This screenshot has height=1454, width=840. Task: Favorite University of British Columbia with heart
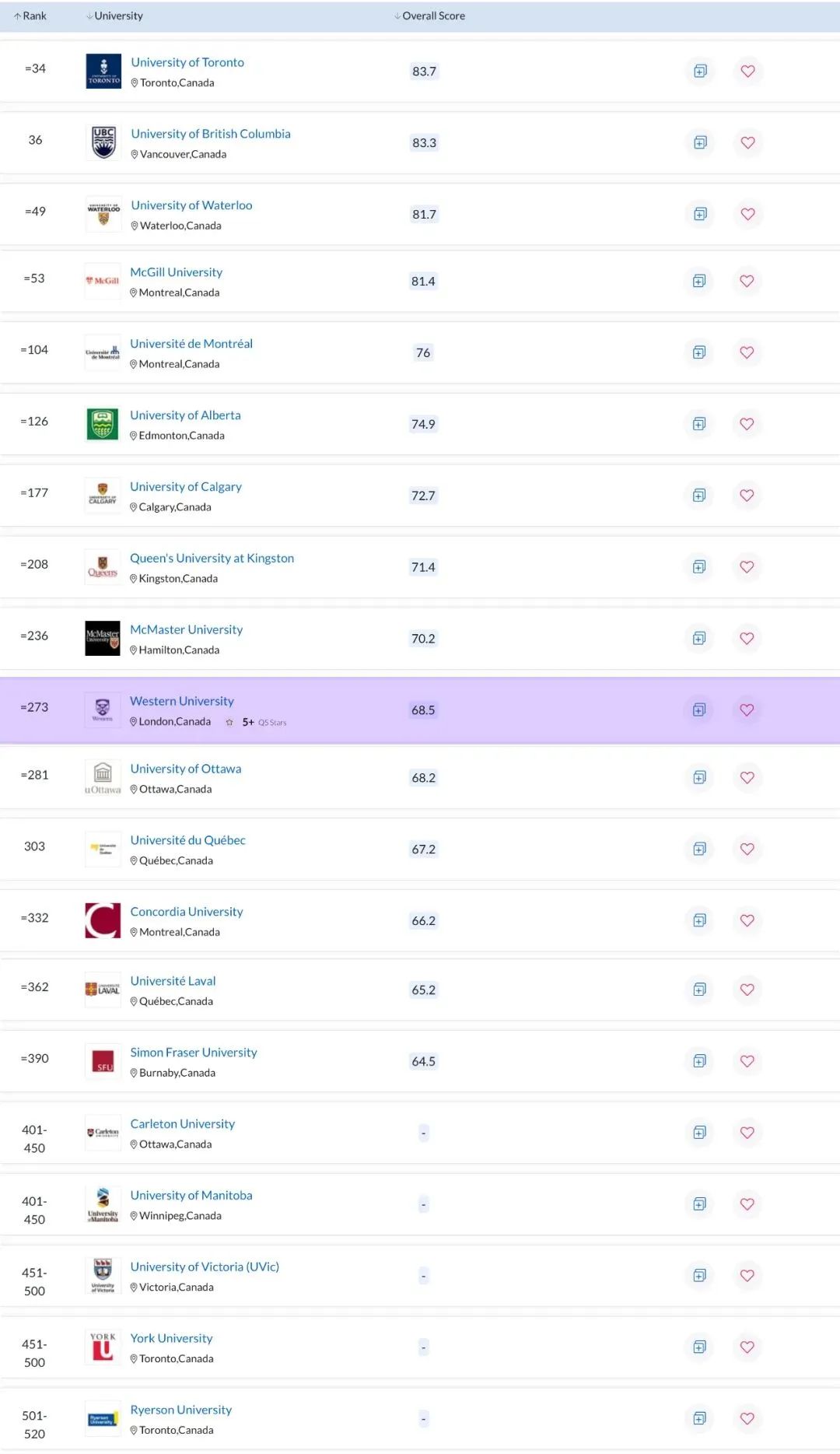tap(747, 142)
